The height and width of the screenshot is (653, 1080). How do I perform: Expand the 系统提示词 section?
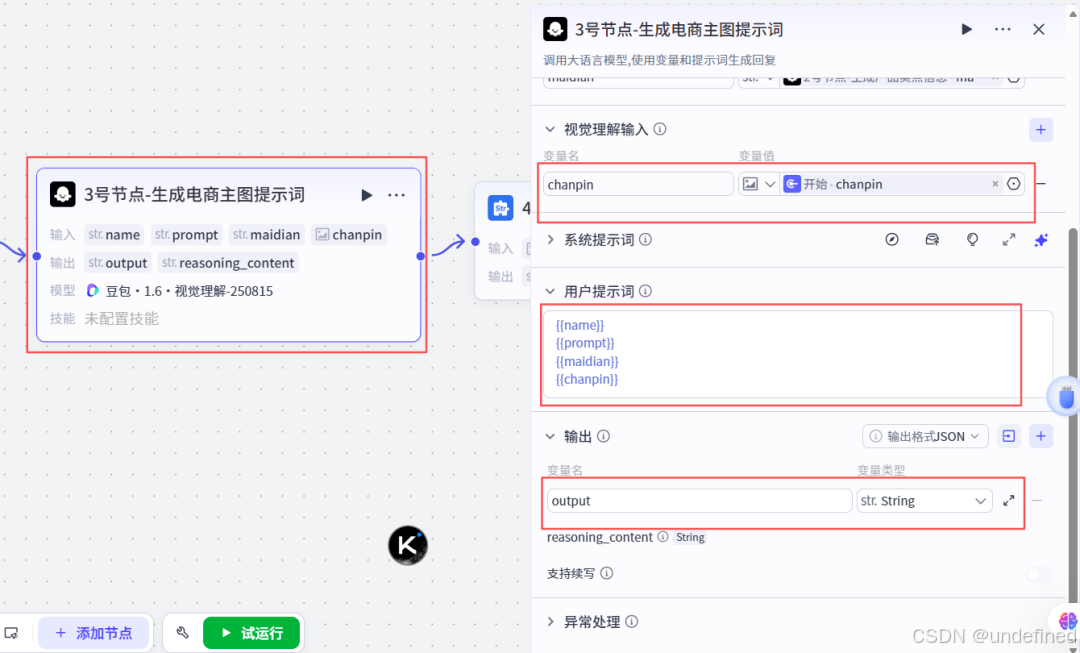point(550,240)
